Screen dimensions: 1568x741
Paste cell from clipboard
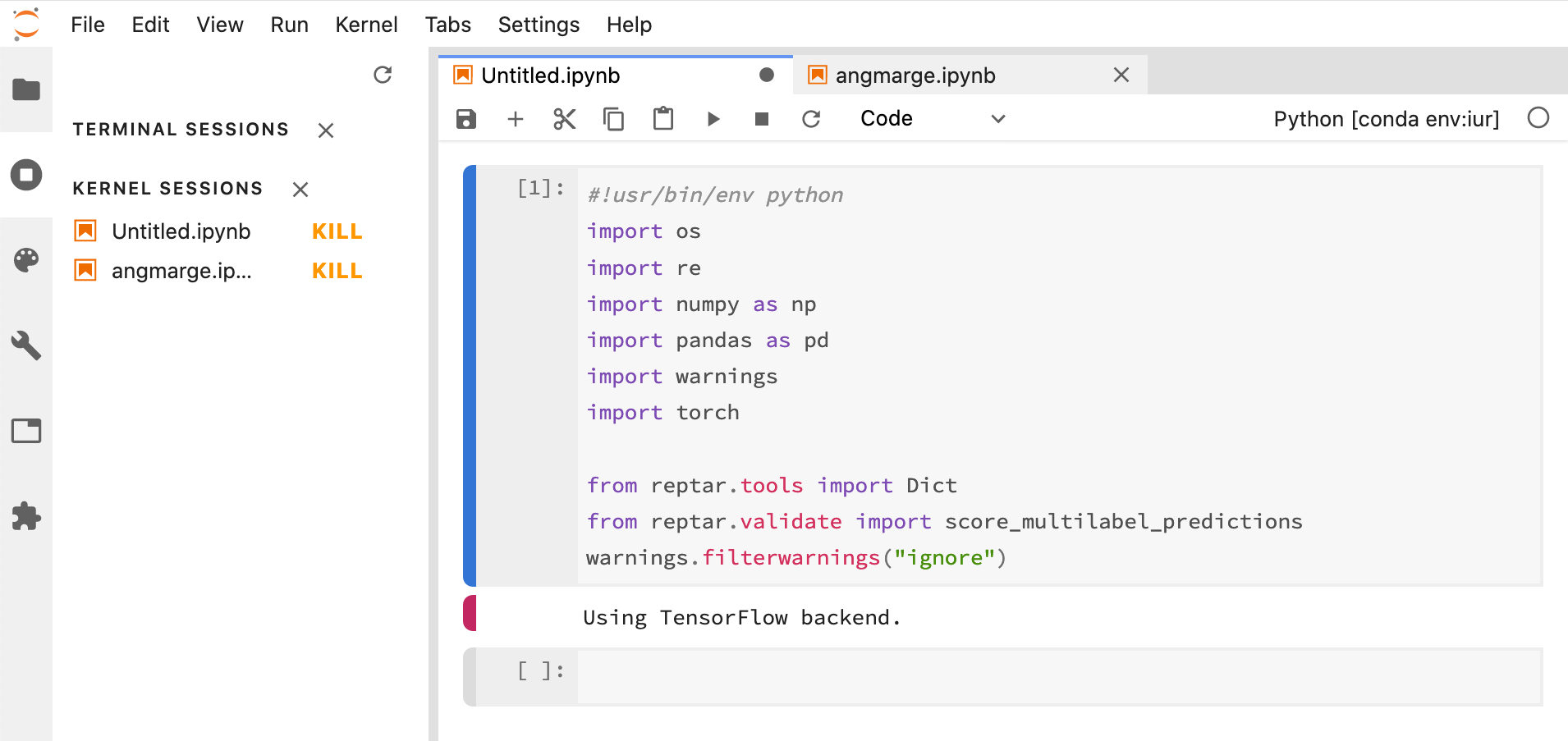(663, 119)
